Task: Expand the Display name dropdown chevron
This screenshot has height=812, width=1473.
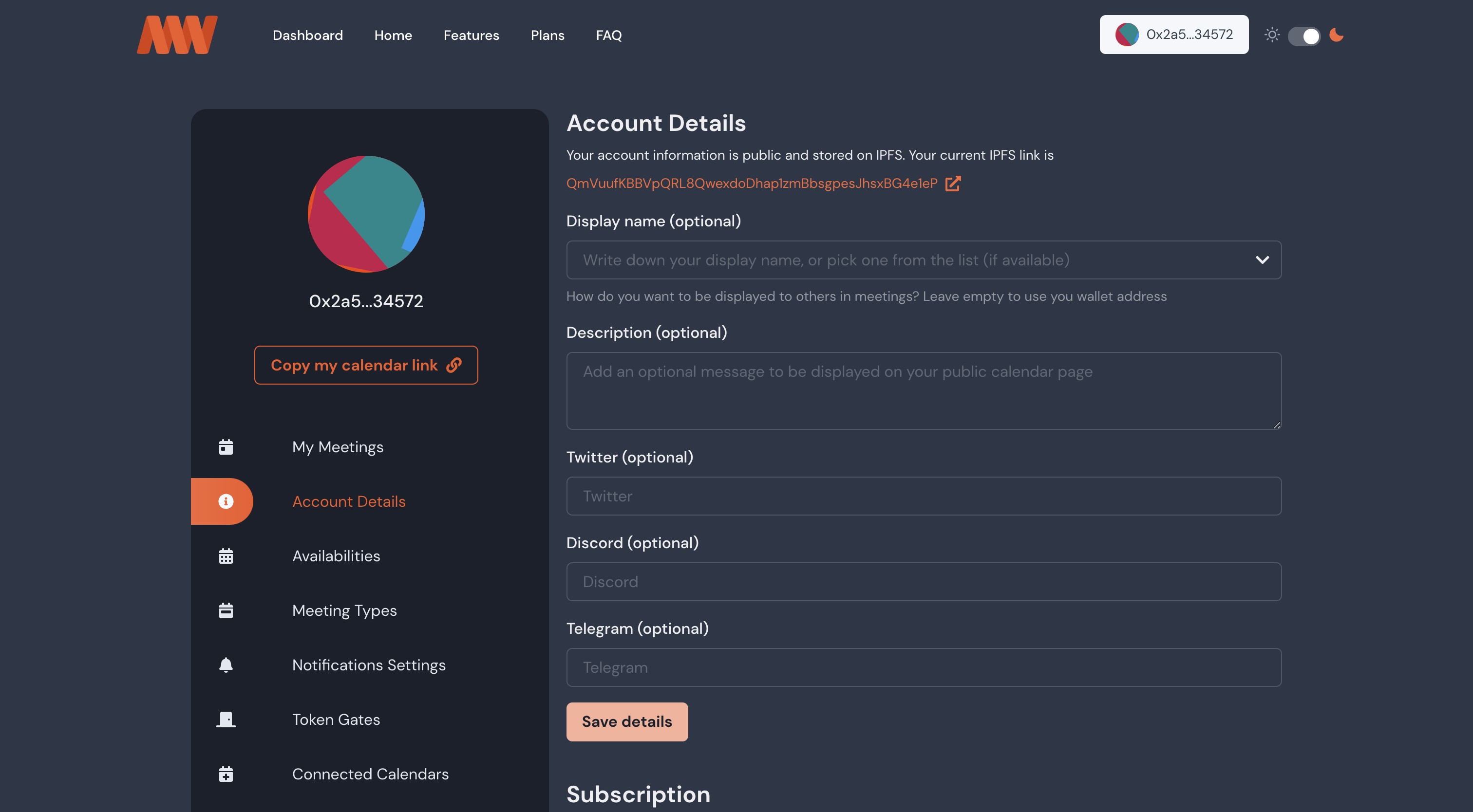Action: tap(1262, 260)
